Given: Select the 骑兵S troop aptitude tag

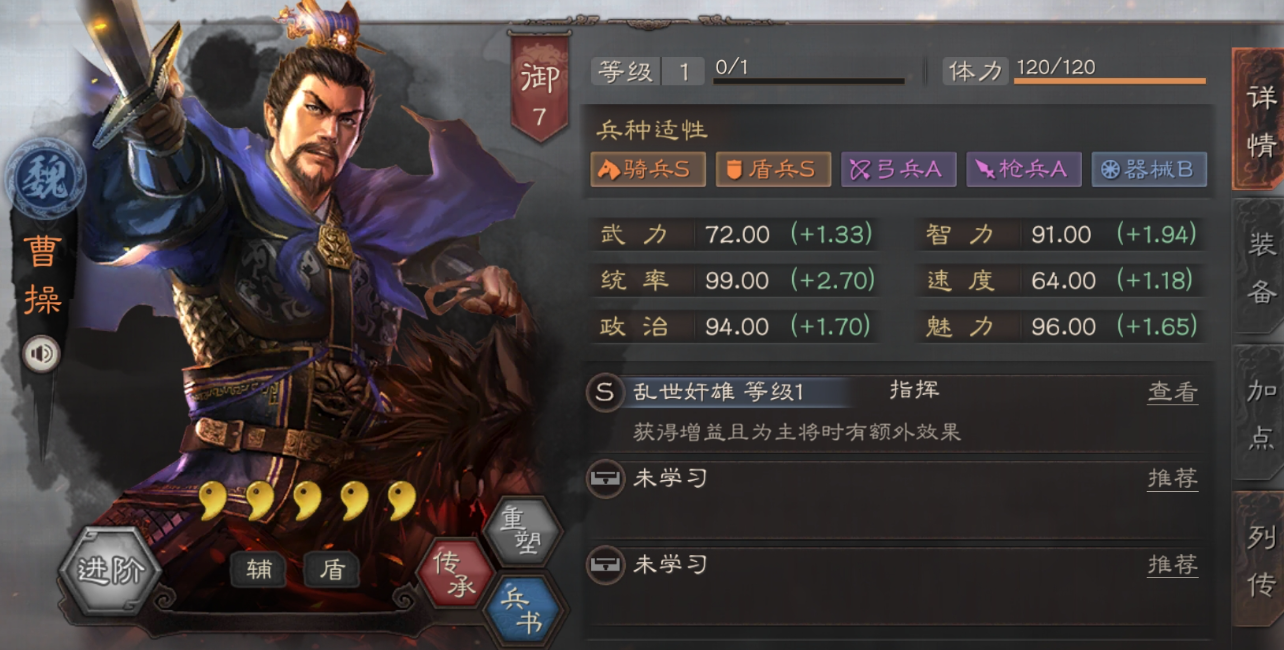Looking at the screenshot, I should pos(646,169).
